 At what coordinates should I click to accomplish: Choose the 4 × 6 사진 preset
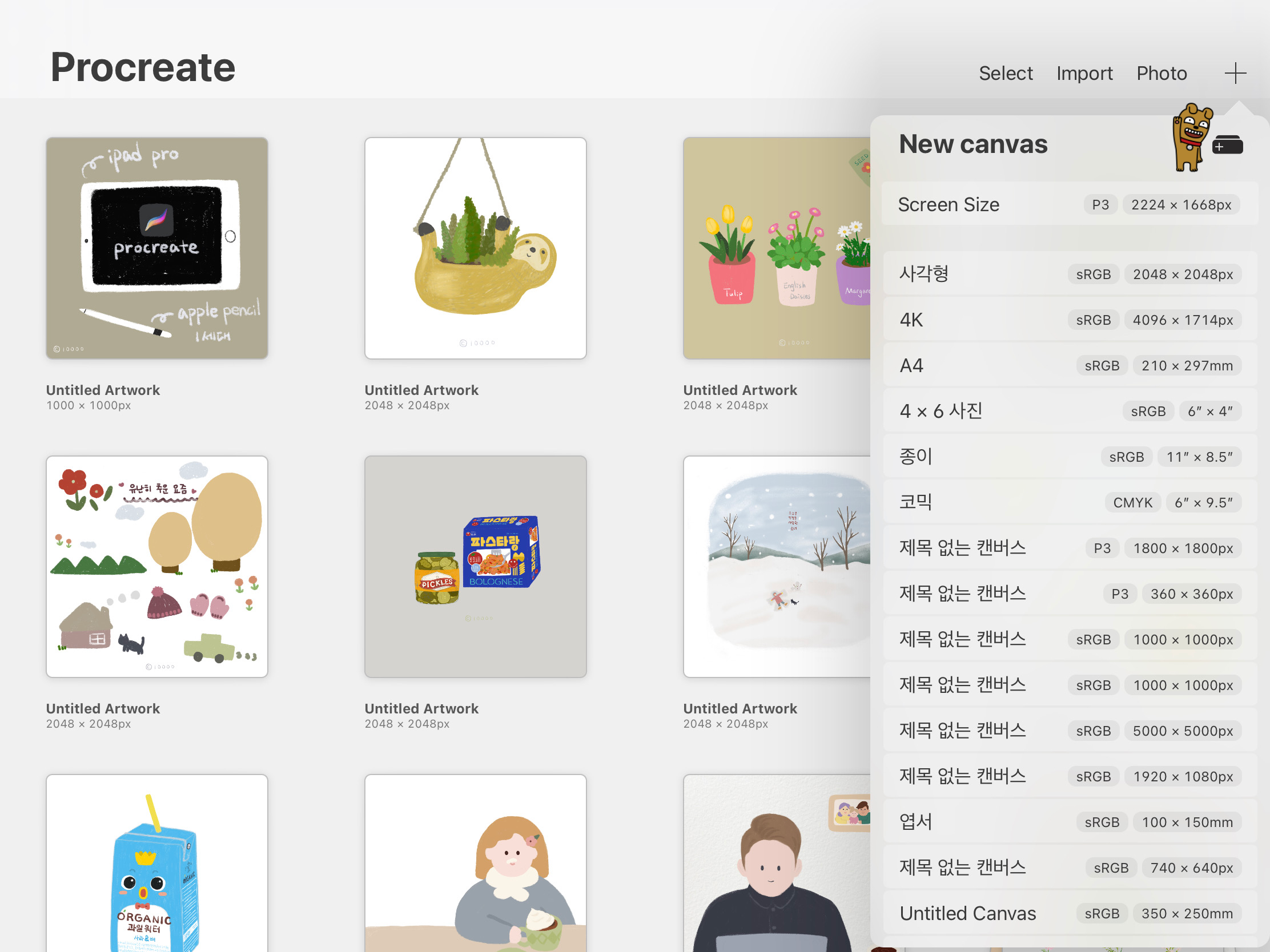click(x=1069, y=411)
